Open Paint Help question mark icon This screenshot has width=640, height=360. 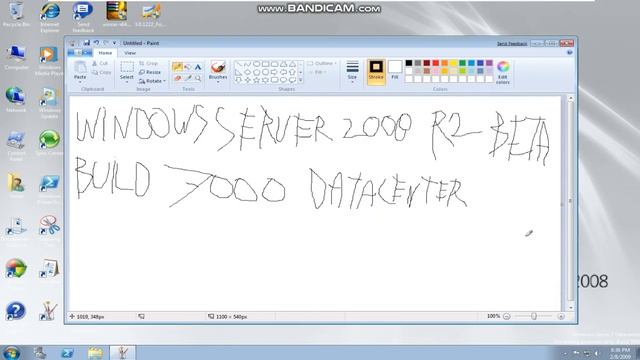click(x=570, y=53)
